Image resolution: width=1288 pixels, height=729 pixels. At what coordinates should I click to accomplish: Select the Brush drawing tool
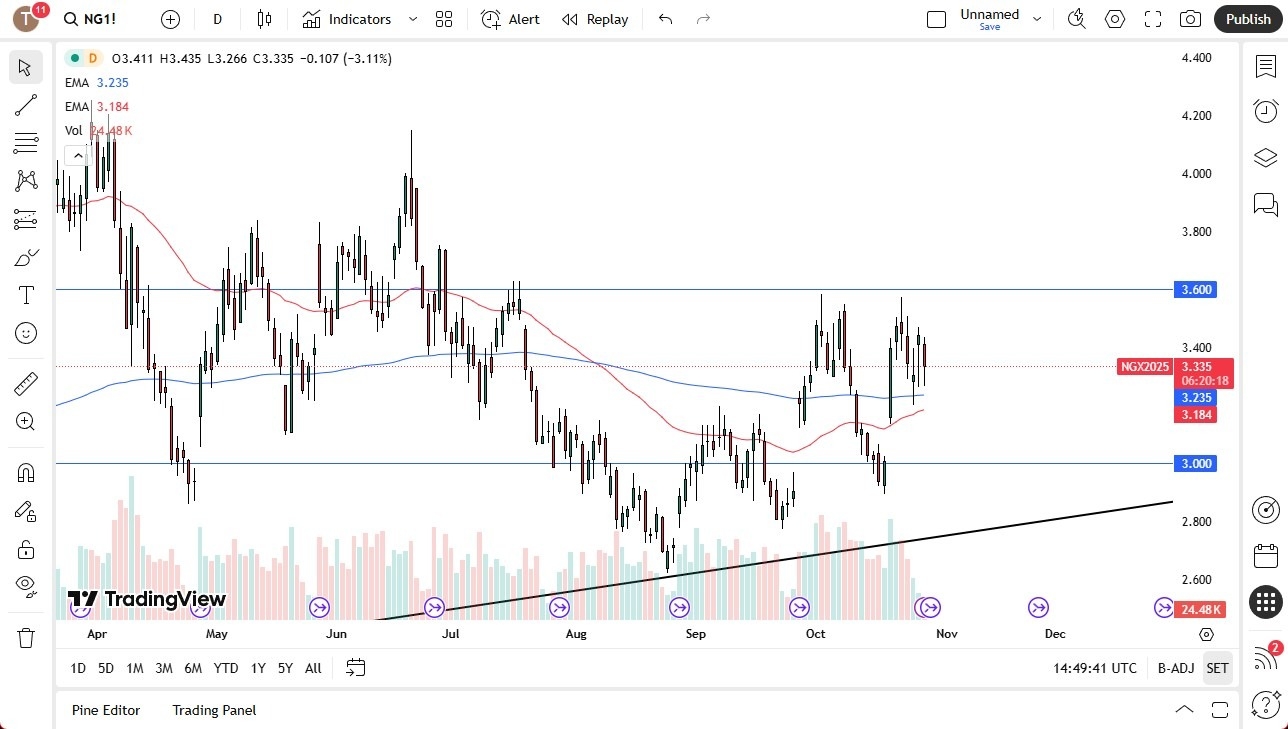coord(26,257)
